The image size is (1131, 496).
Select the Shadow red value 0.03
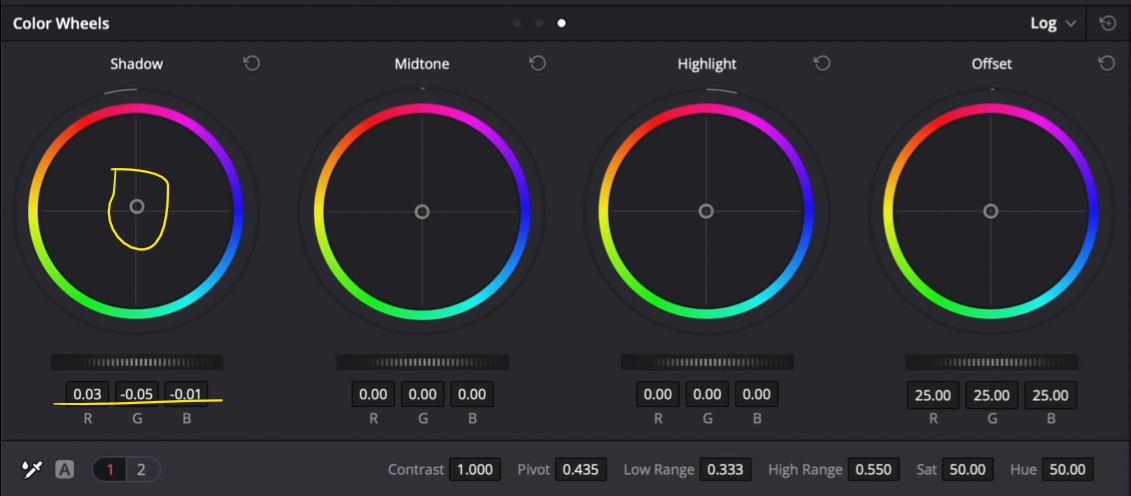(88, 394)
